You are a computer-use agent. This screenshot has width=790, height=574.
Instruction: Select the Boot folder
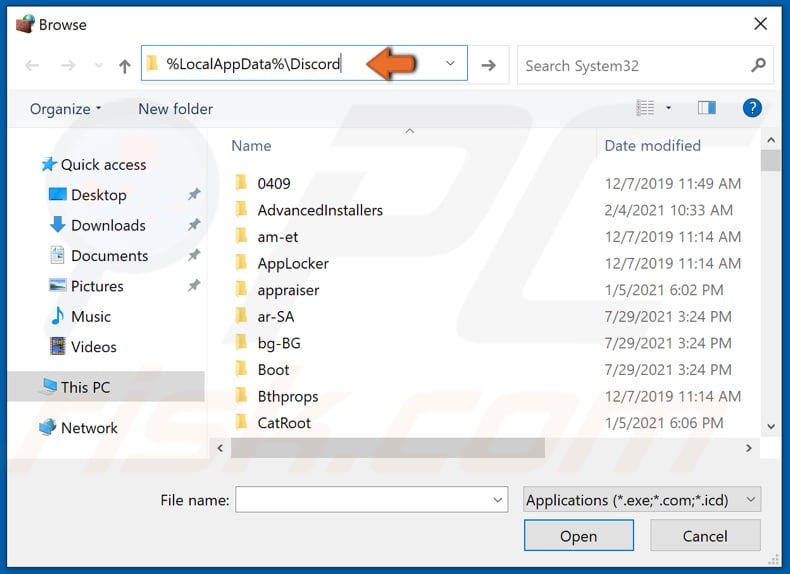(273, 370)
